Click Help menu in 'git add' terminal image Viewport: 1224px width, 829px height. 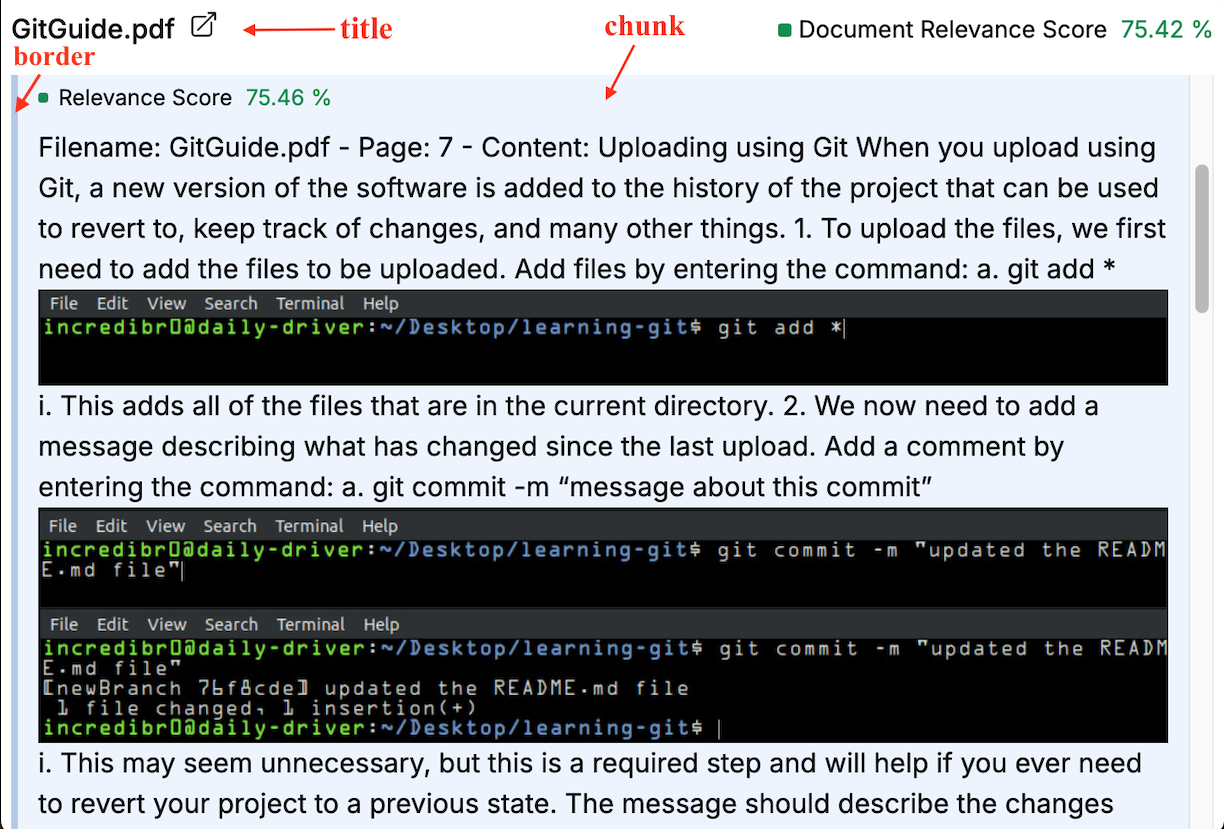(380, 304)
